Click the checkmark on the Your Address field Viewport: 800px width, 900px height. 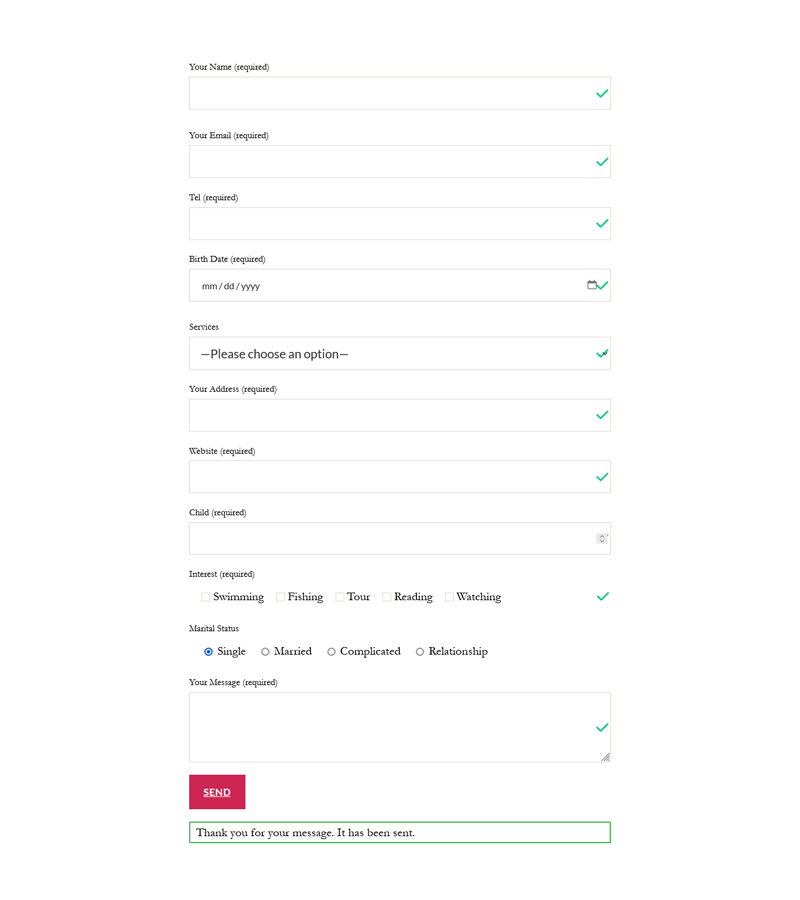602,415
